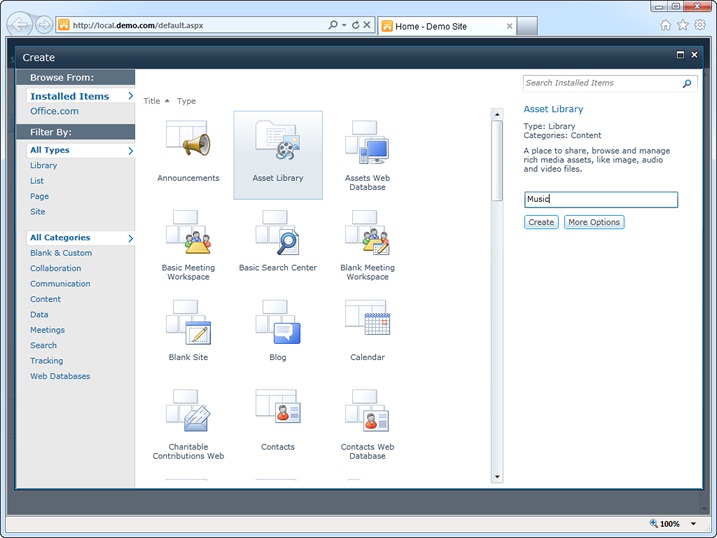This screenshot has height=538, width=717.
Task: Click the Create button
Action: click(541, 222)
